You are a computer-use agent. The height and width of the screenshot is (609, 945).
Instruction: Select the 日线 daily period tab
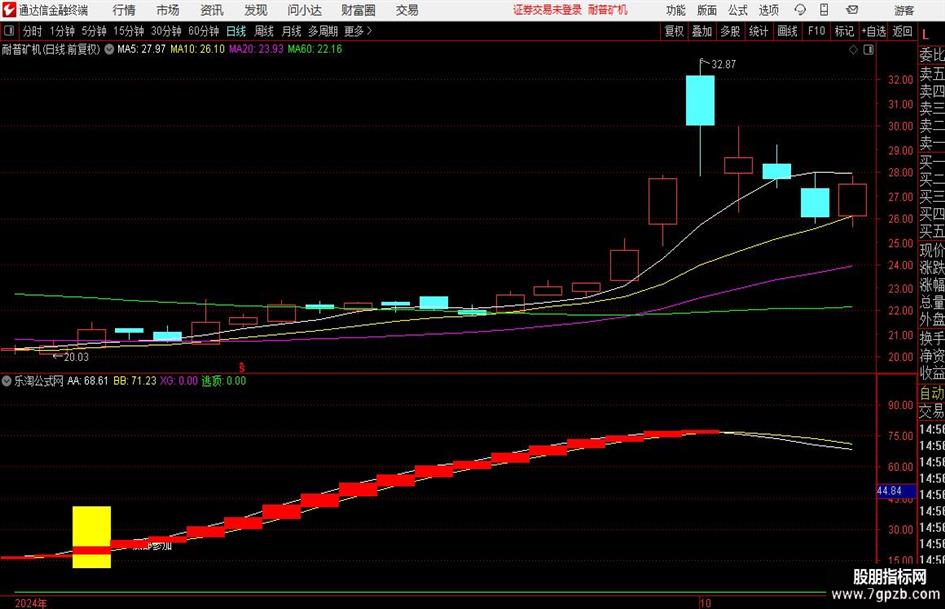[236, 31]
